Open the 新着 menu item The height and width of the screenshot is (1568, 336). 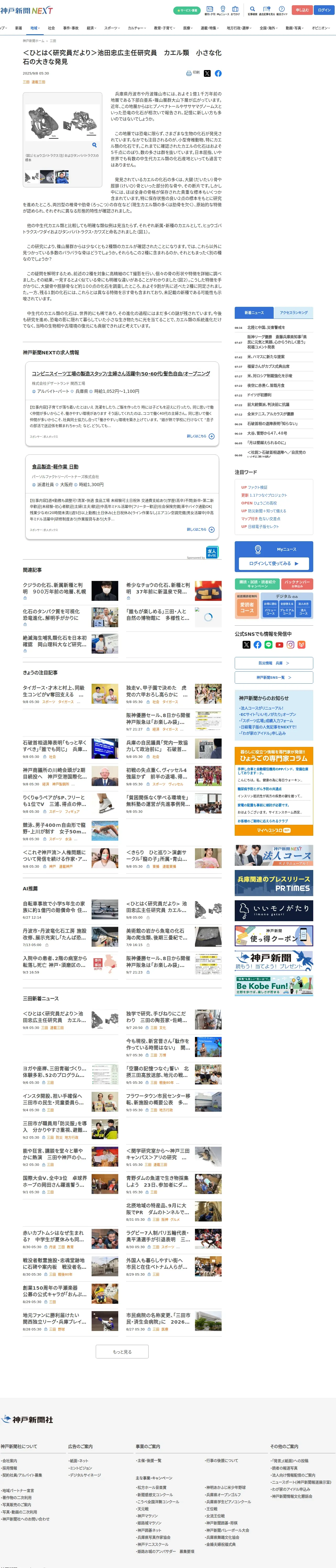click(x=18, y=28)
